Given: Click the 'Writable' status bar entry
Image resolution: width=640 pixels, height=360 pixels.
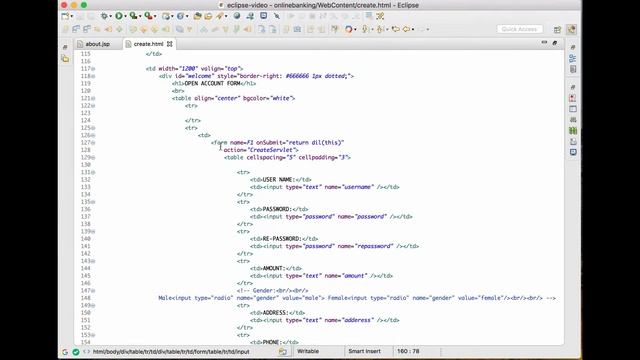Looking at the screenshot, I should (x=308, y=351).
